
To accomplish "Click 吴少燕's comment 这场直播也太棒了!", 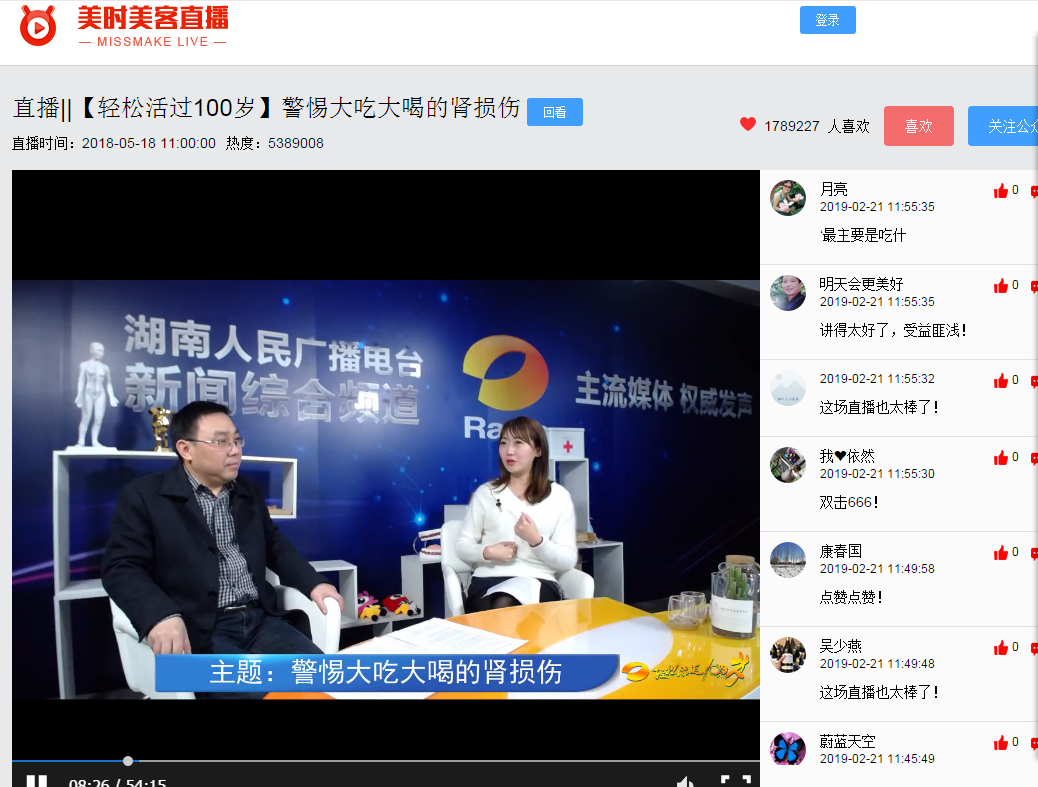I will pyautogui.click(x=879, y=692).
